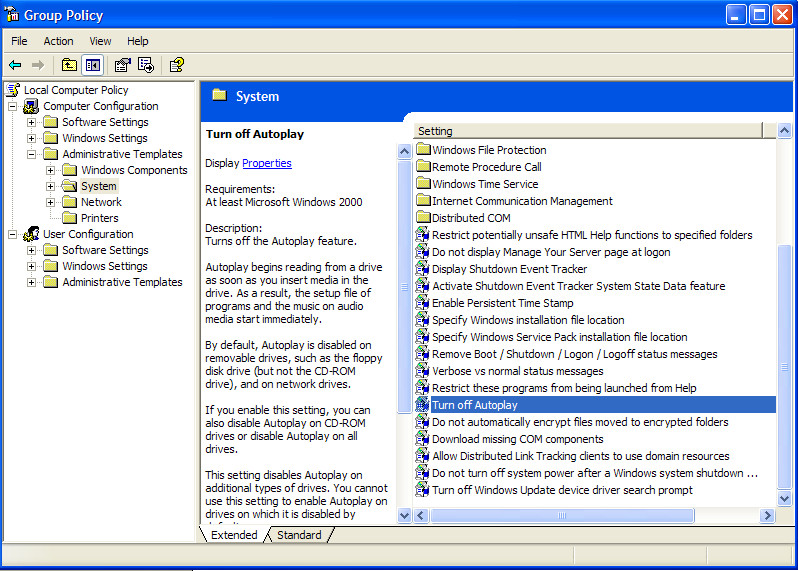Select 'Allow Distributed Link Tracking clients' setting

(x=580, y=456)
